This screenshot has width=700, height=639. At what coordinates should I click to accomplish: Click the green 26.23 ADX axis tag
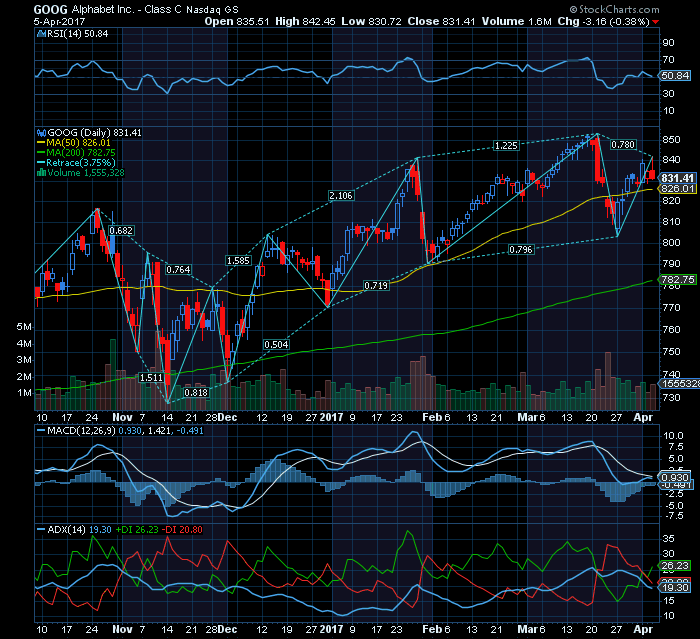675,566
